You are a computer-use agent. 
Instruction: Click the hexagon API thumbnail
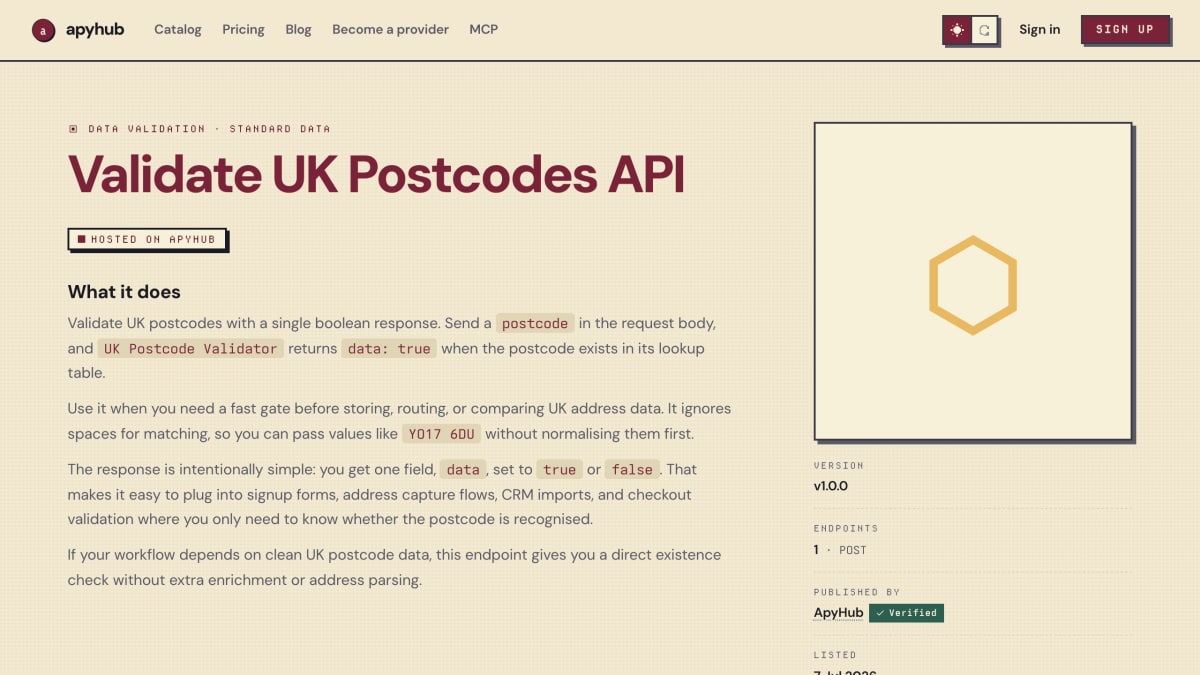coord(973,281)
